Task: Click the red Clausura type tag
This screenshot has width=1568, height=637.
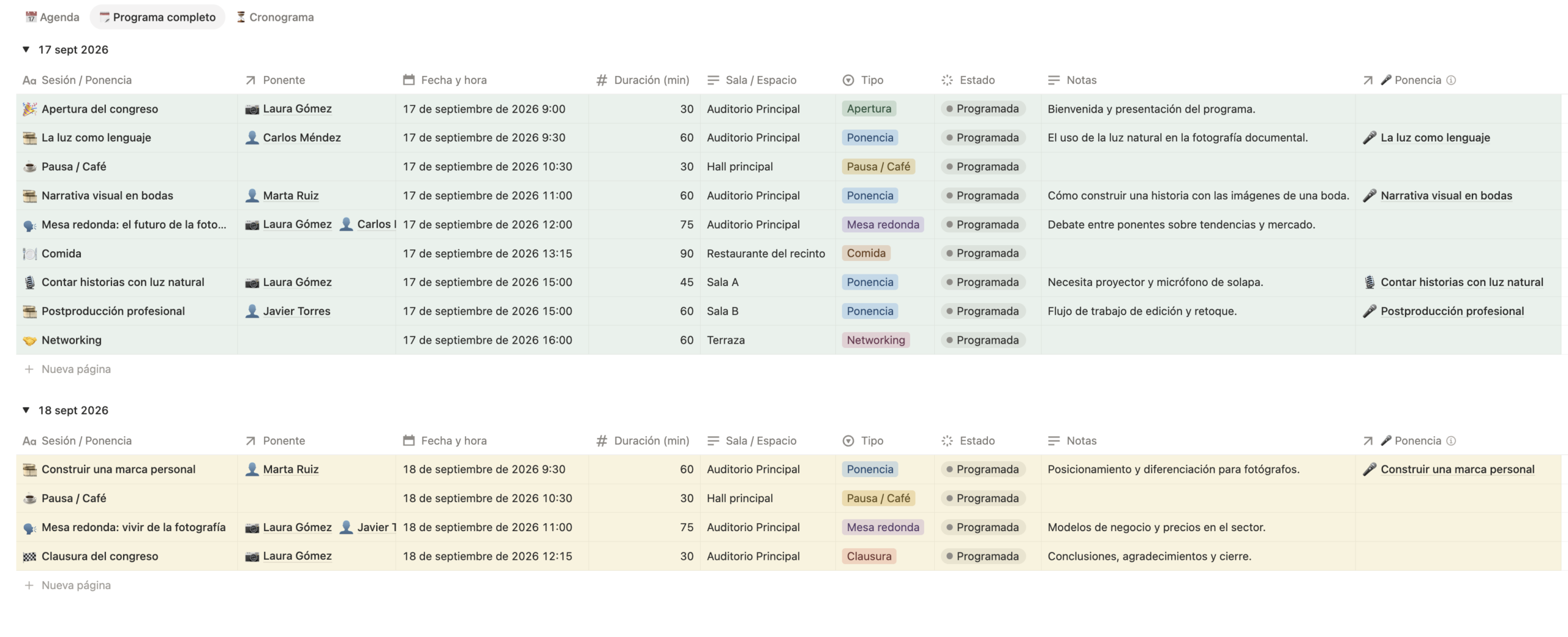Action: tap(869, 557)
